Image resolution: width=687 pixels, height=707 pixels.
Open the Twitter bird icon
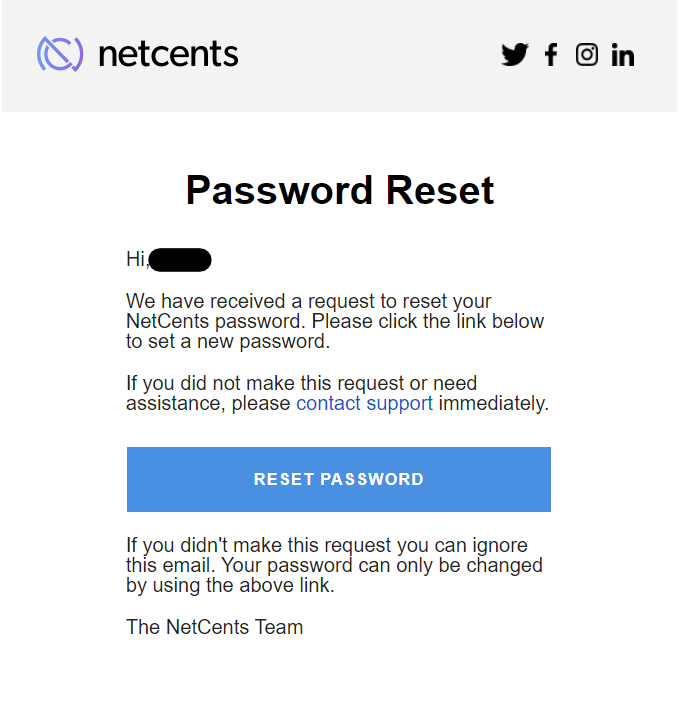pos(514,55)
